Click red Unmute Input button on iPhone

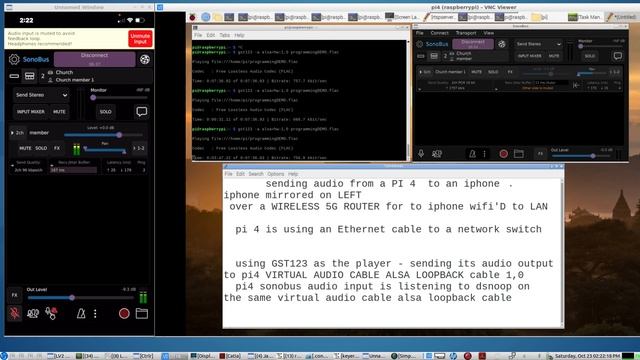140,39
